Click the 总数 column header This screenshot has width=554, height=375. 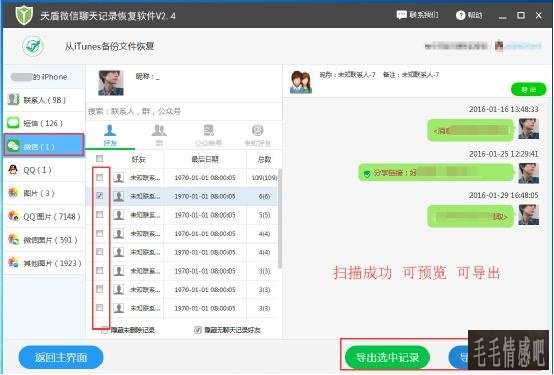click(x=264, y=159)
